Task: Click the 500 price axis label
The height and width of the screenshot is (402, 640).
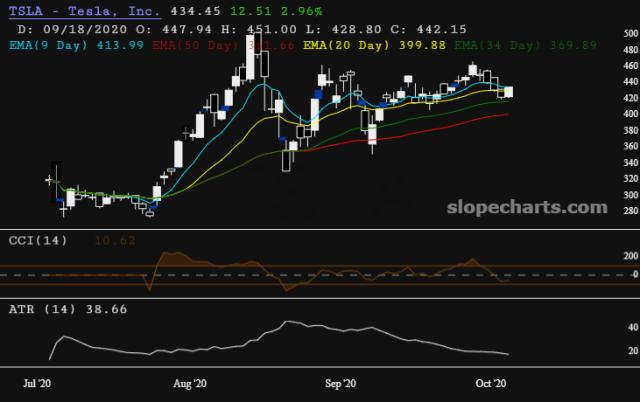Action: coord(631,33)
